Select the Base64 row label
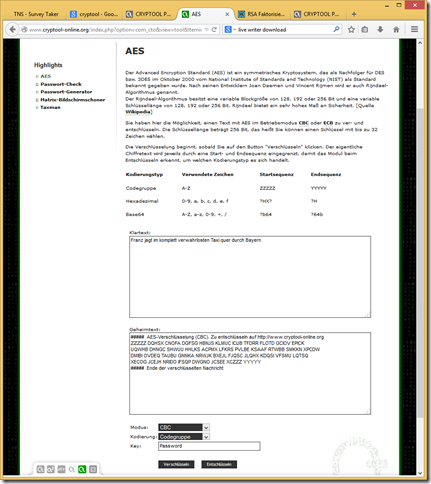The width and height of the screenshot is (431, 484). [x=135, y=214]
